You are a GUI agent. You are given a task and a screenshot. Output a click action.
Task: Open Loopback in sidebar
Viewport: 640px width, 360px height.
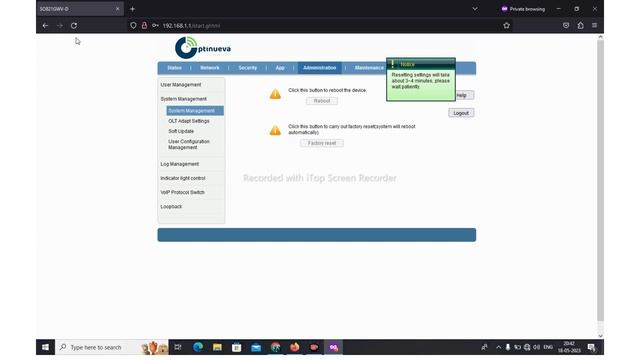171,207
